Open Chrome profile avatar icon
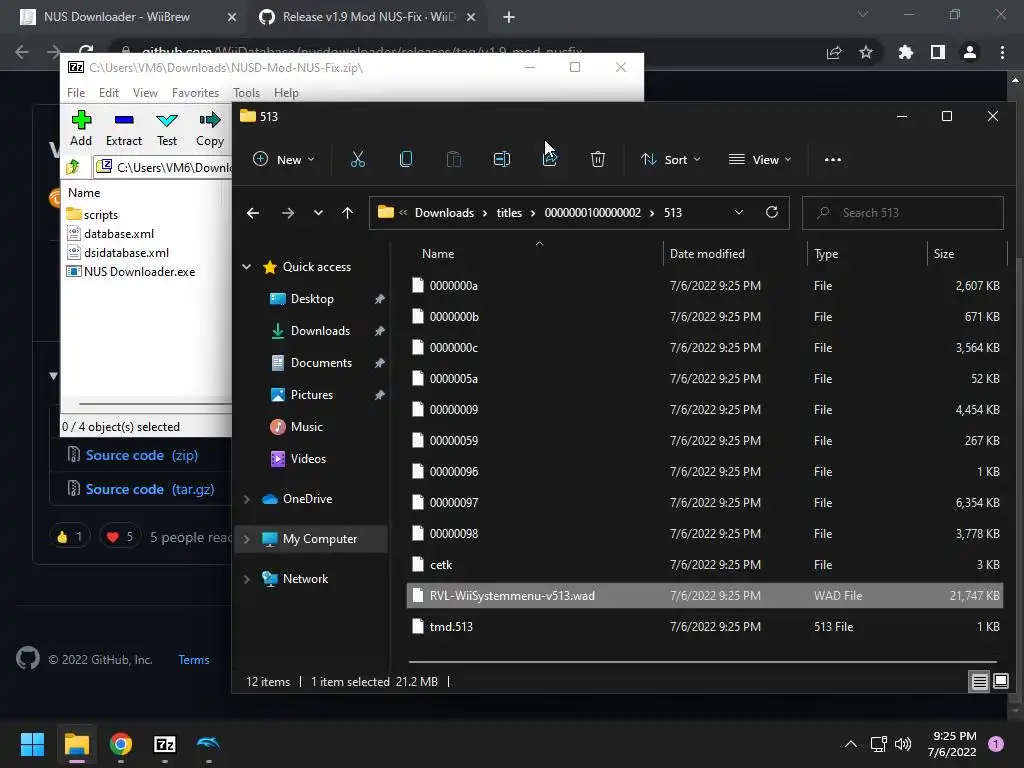This screenshot has height=768, width=1024. (970, 52)
